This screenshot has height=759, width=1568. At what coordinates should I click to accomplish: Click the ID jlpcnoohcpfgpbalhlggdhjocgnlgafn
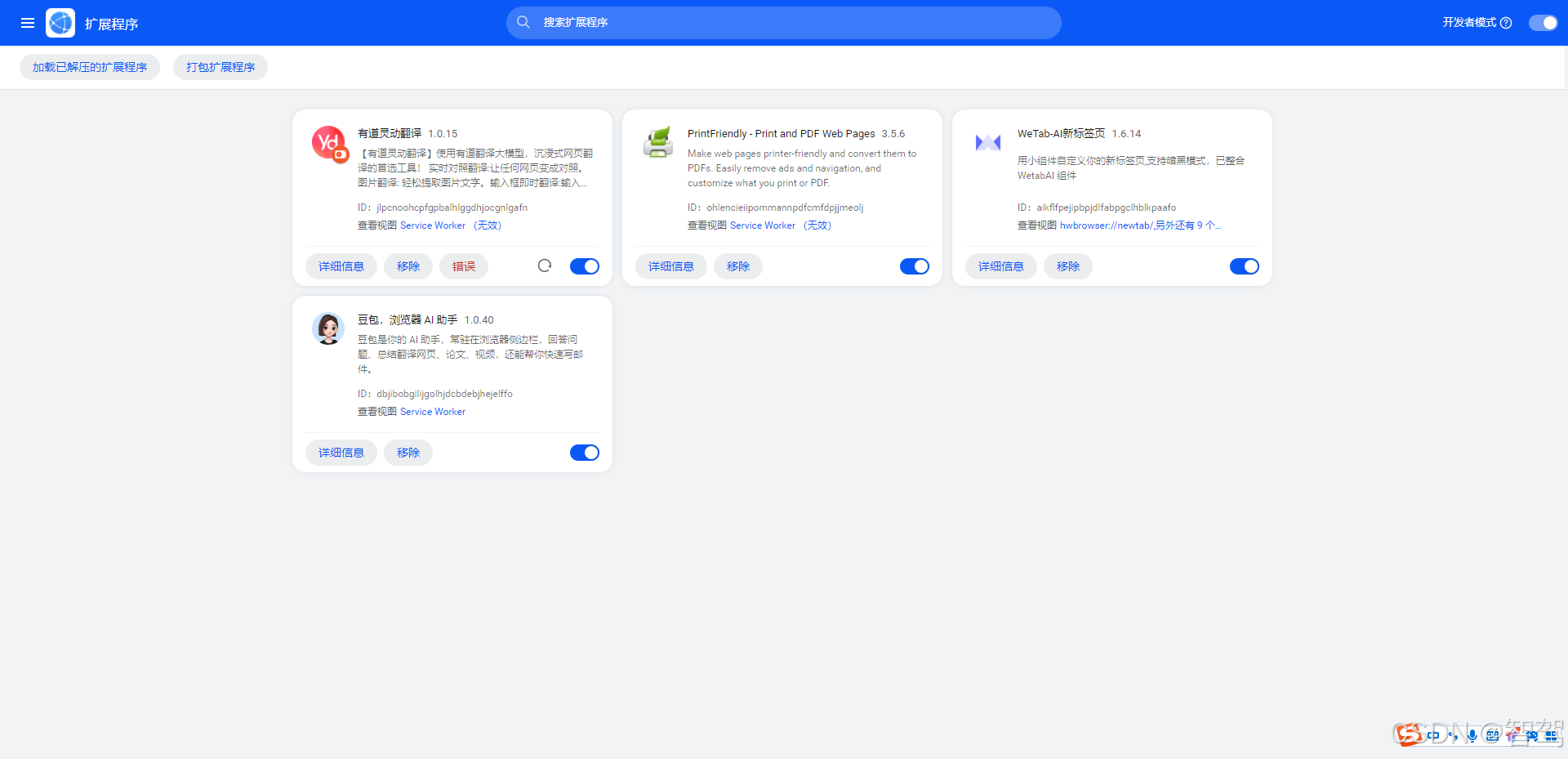[452, 208]
